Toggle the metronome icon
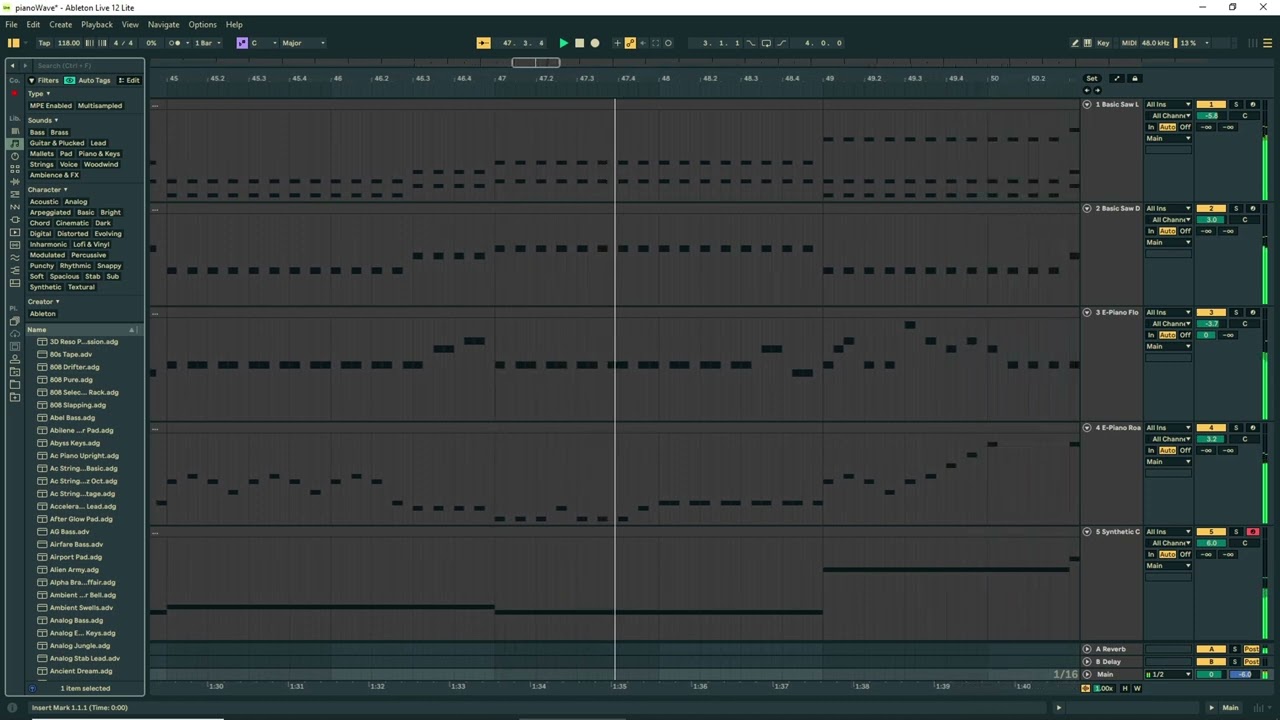The height and width of the screenshot is (720, 1280). click(x=174, y=43)
